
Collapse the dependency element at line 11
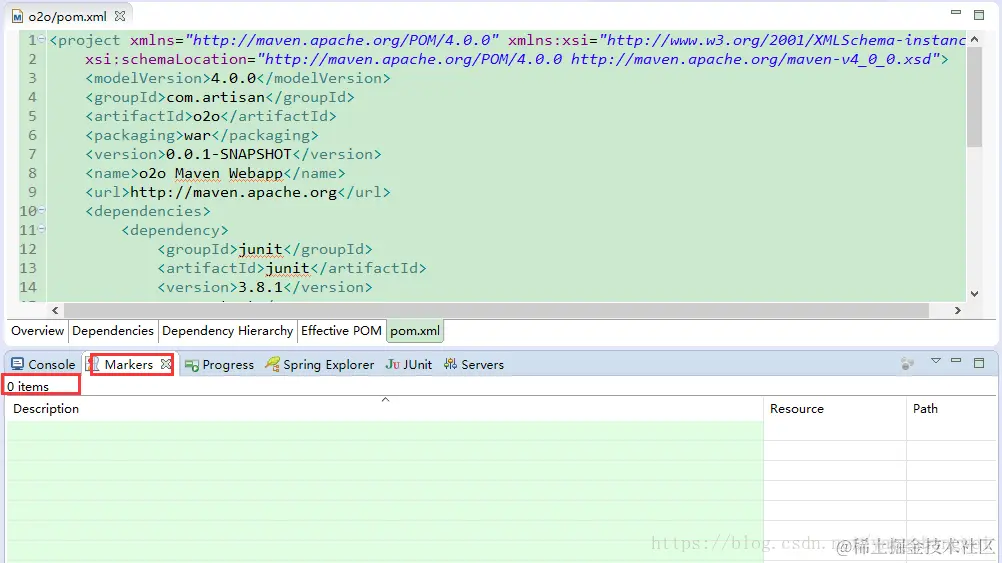point(42,229)
